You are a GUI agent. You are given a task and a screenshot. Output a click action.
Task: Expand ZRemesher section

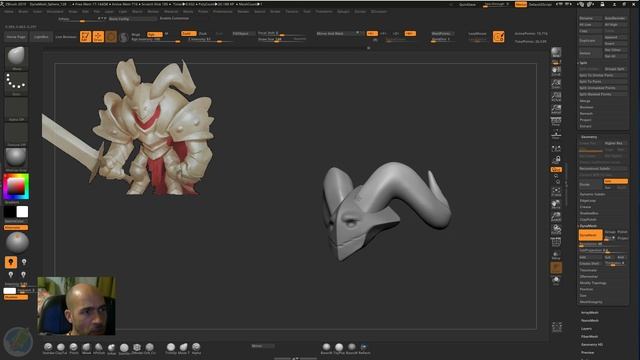point(589,277)
